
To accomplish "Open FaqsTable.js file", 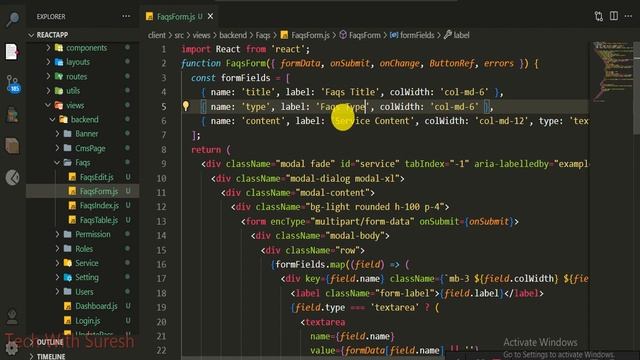I will point(99,220).
